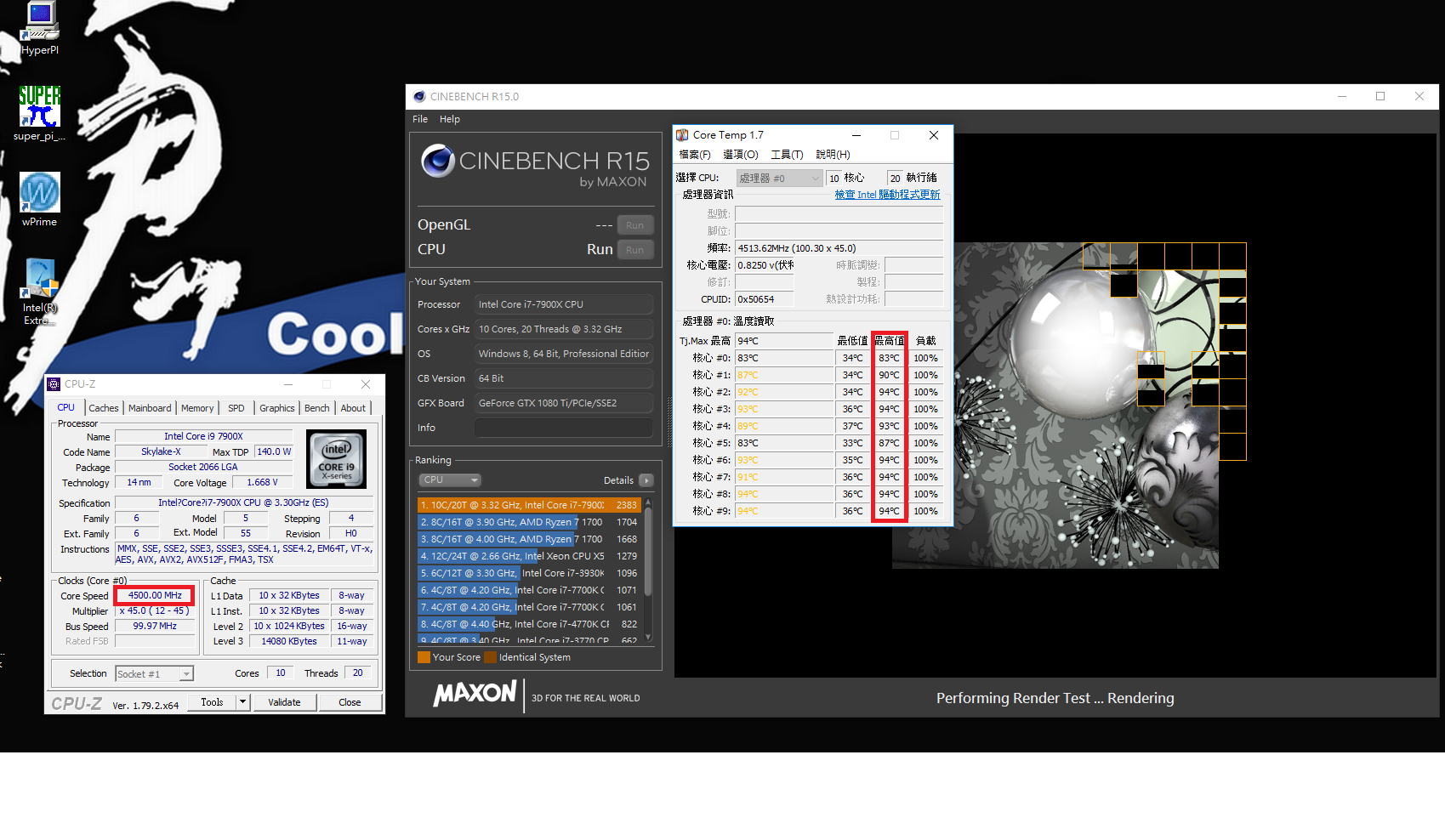Switch to the Caches tab in CPU-Z
This screenshot has width=1445, height=840.
104,408
